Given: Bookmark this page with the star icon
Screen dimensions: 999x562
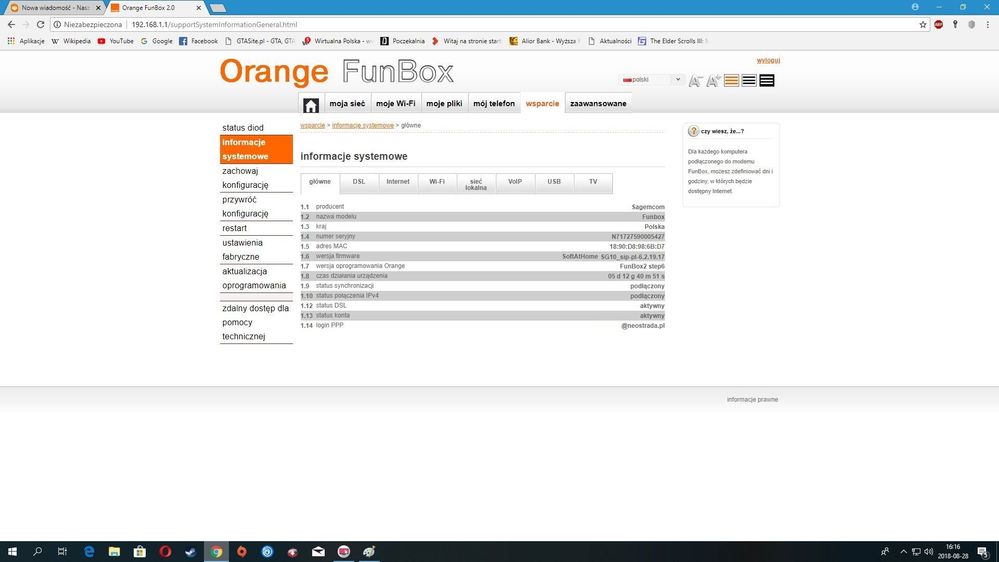Looking at the screenshot, I should (923, 24).
